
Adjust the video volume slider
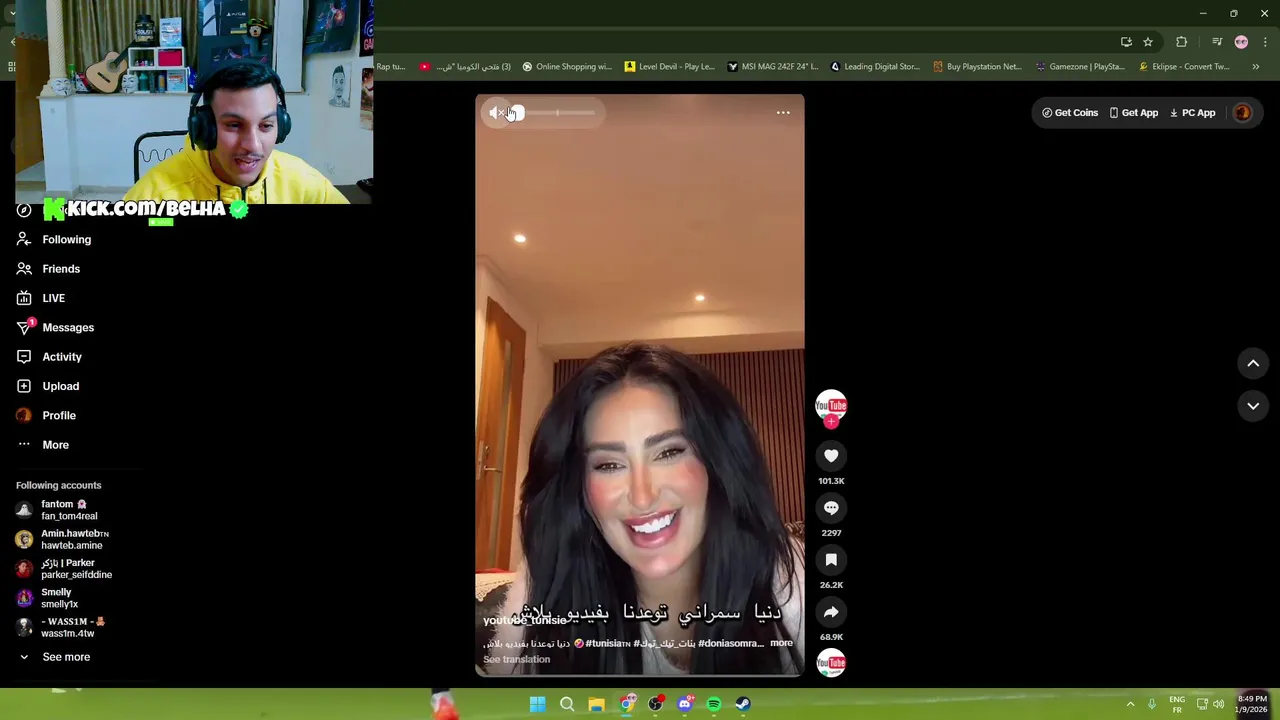point(555,113)
